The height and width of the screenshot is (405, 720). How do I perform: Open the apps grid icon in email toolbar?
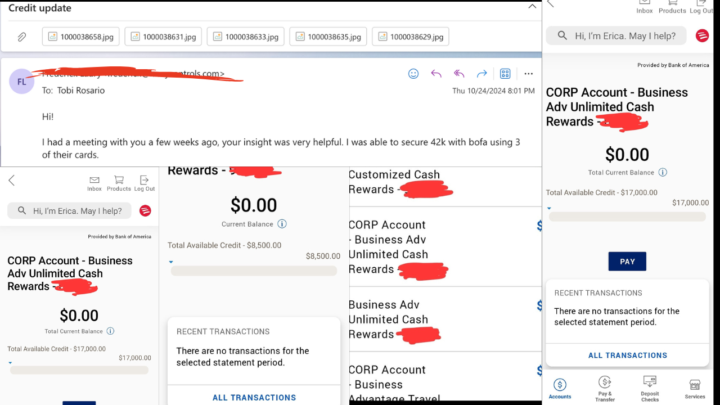[505, 74]
